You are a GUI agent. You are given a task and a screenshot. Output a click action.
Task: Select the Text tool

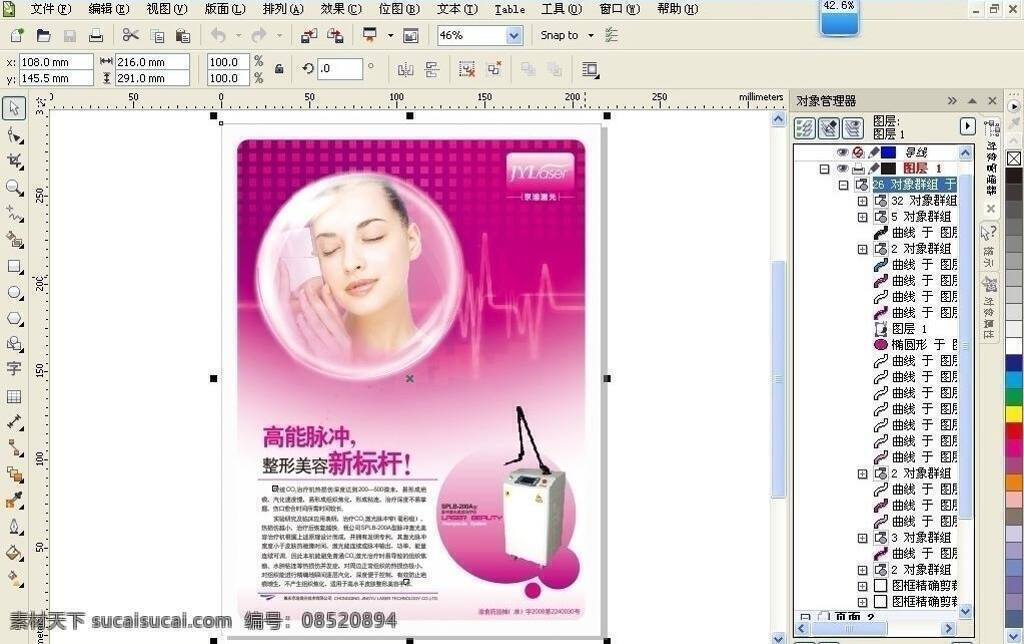coord(14,369)
